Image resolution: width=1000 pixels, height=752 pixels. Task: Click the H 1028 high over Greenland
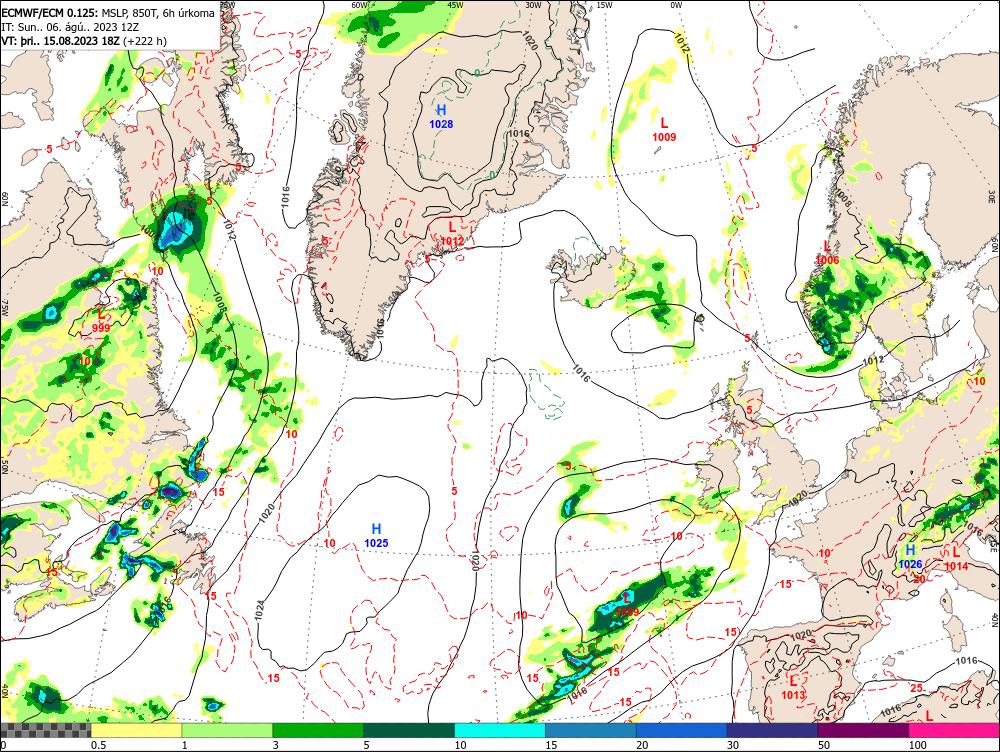(441, 117)
